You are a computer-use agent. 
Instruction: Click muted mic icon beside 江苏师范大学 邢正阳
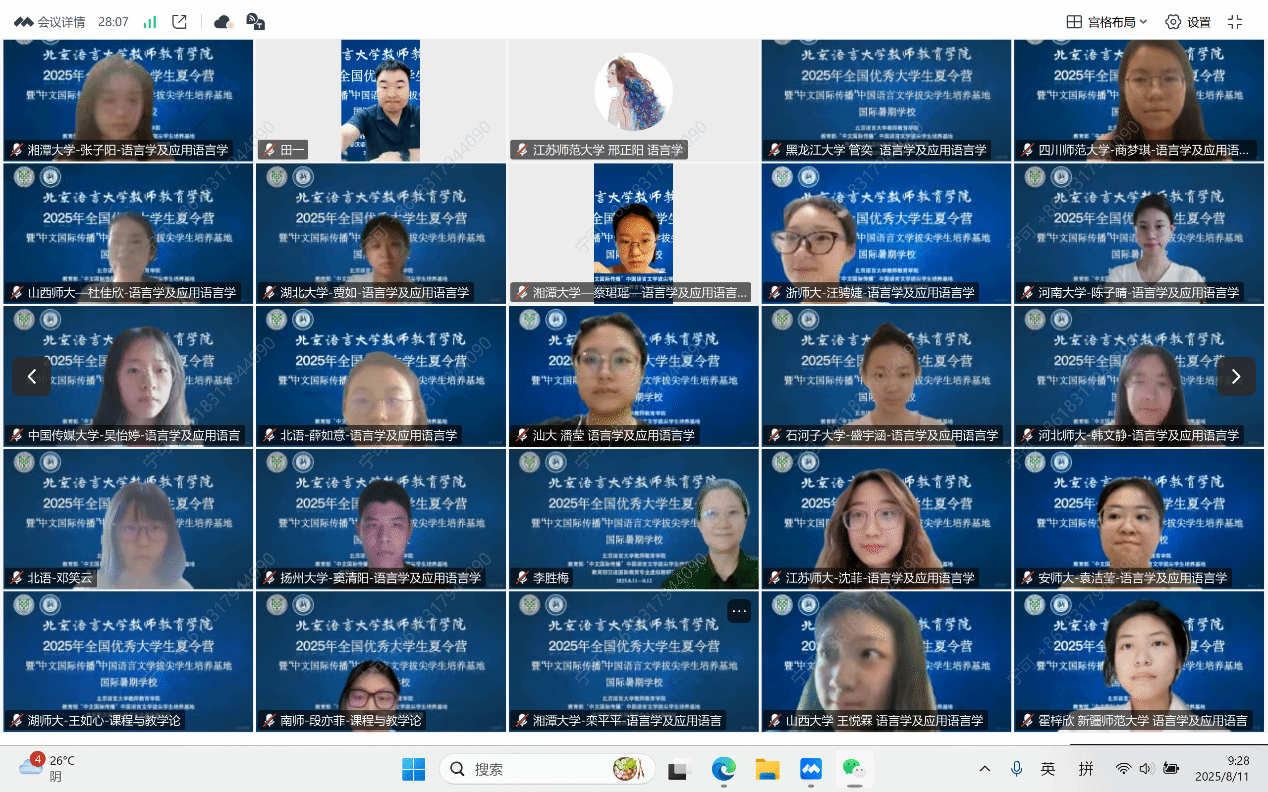tap(522, 150)
